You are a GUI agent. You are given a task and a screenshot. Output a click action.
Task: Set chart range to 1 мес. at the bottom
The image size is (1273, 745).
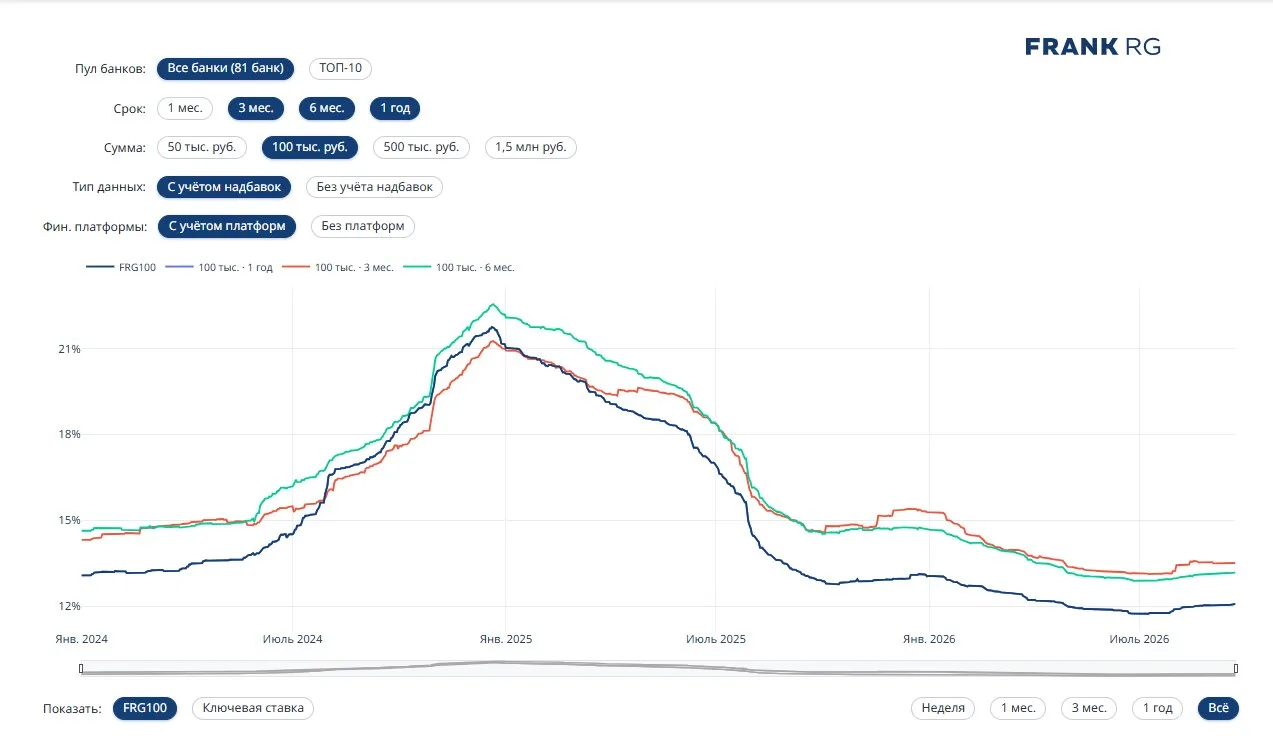pos(1018,708)
